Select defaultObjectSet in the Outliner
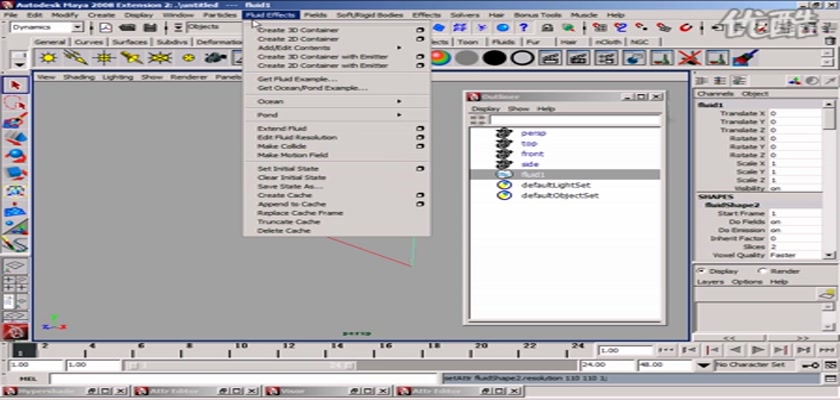Screen dimensions: 840x400 (x=560, y=195)
